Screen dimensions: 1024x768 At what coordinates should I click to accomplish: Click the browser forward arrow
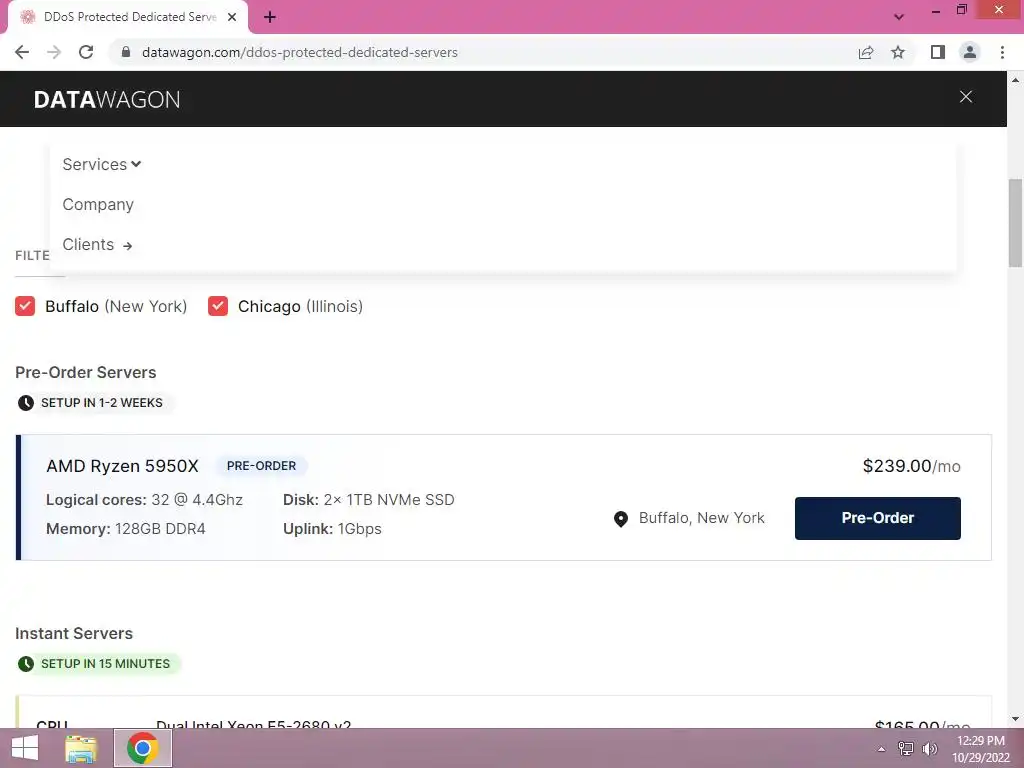tap(54, 52)
